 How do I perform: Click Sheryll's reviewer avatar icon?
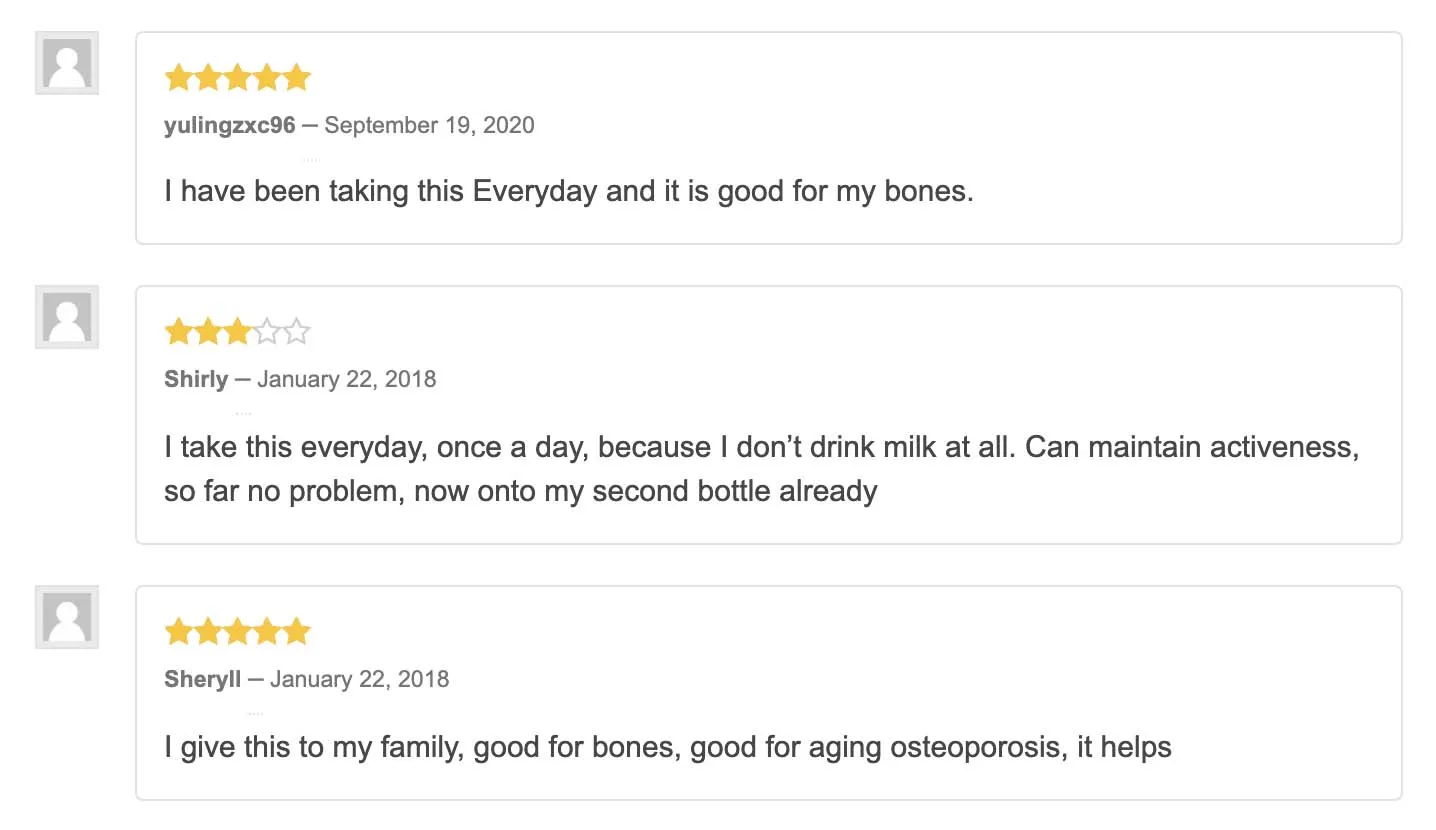tap(67, 617)
